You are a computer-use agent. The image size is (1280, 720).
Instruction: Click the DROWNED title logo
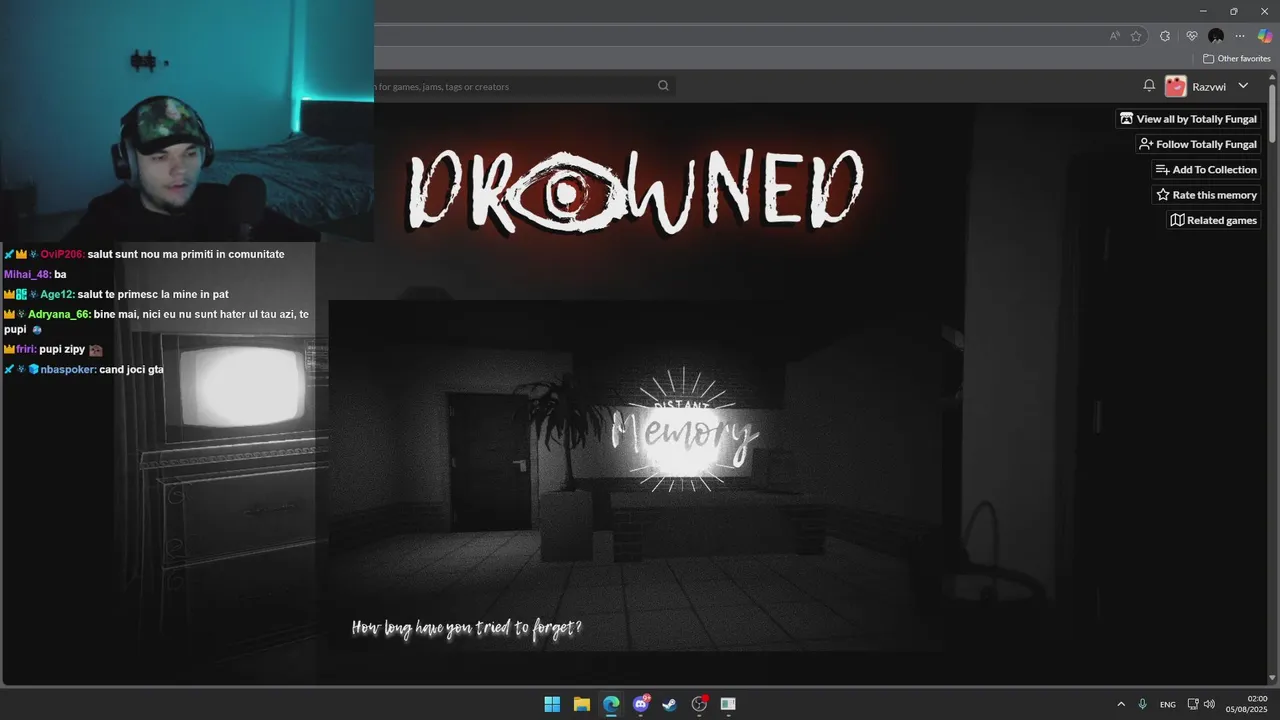636,190
